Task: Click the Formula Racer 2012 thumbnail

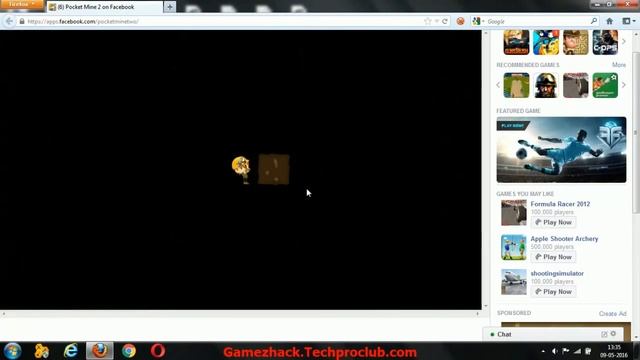Action: [x=514, y=213]
